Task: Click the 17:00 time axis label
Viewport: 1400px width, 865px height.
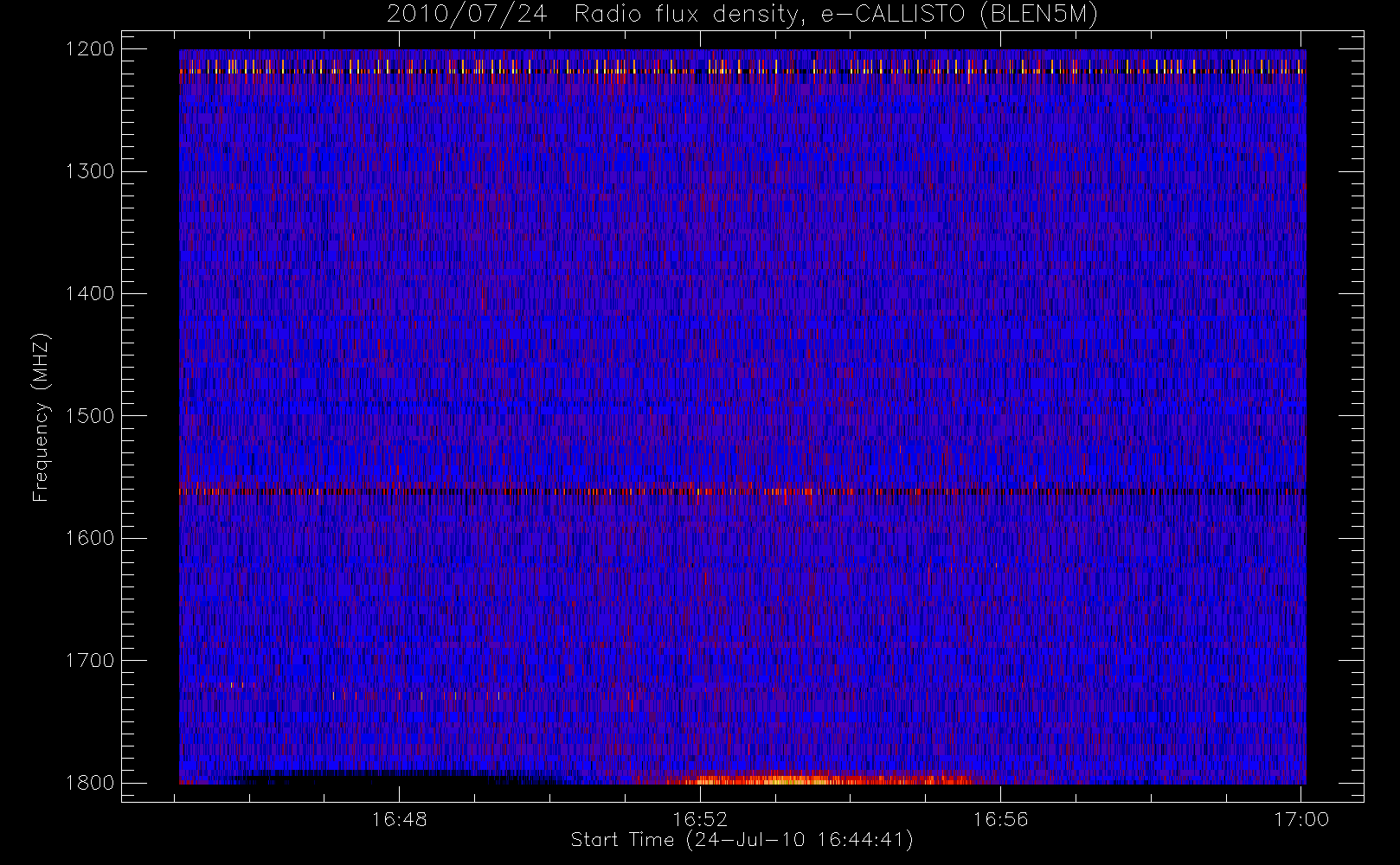Action: tap(1301, 819)
